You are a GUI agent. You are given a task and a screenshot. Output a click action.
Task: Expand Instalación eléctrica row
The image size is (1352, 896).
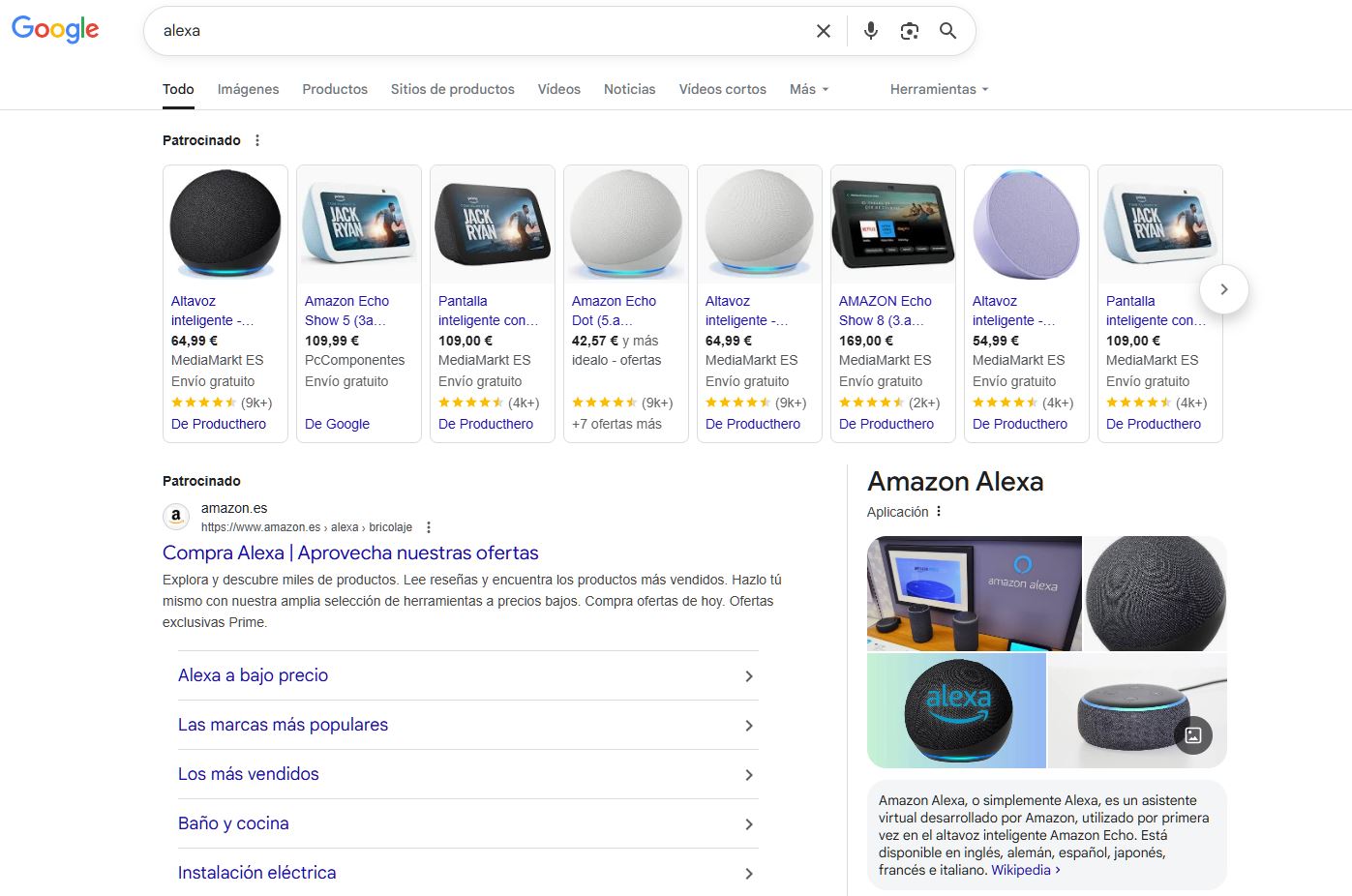click(x=468, y=873)
